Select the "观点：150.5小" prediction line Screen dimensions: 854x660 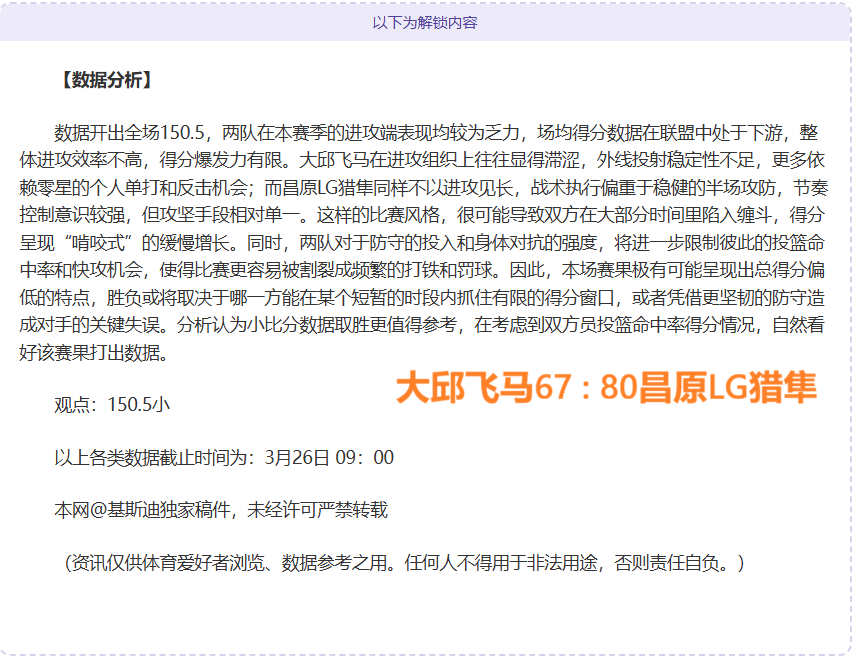pyautogui.click(x=112, y=405)
